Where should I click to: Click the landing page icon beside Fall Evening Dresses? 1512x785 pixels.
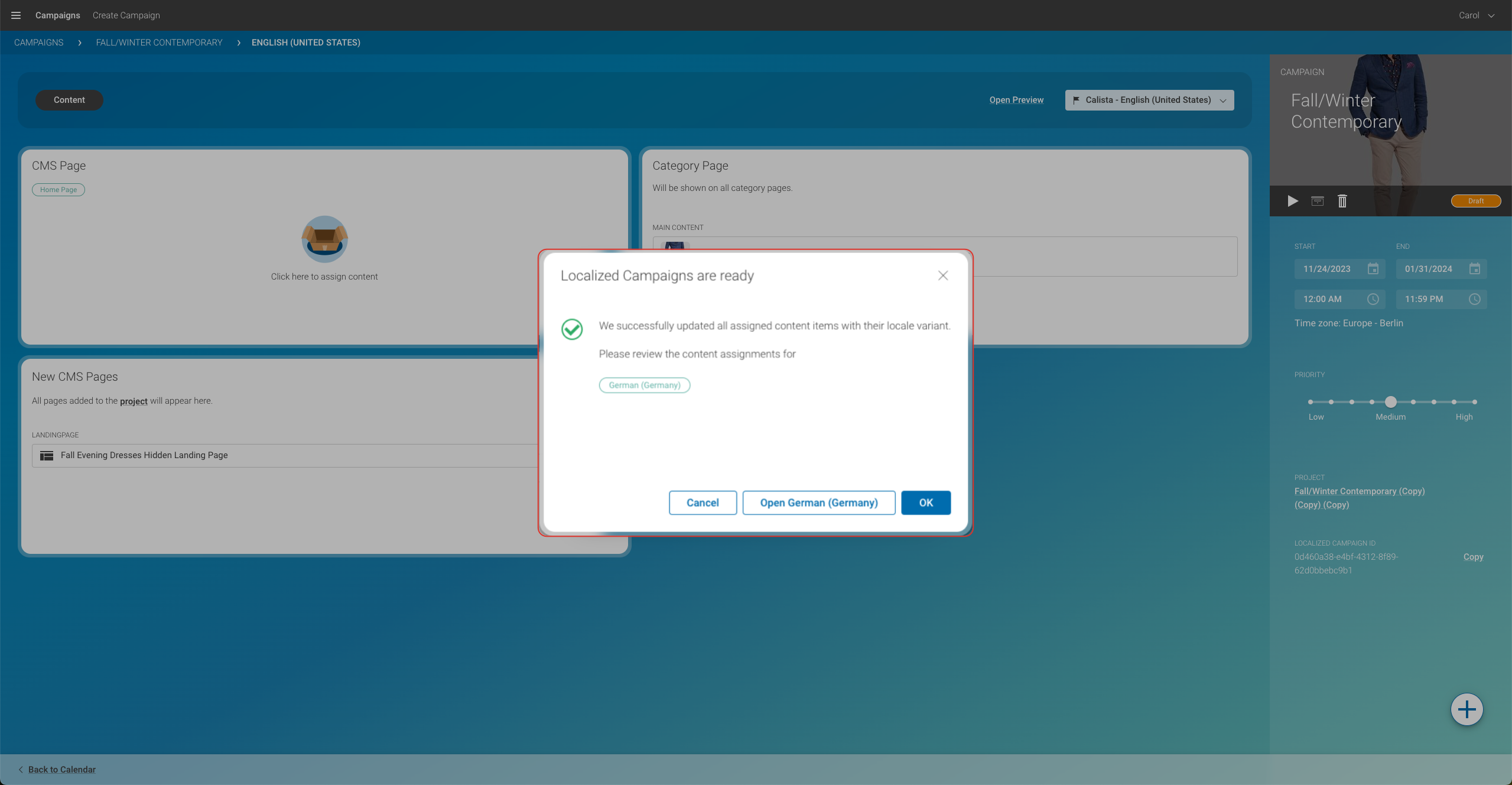[x=46, y=455]
